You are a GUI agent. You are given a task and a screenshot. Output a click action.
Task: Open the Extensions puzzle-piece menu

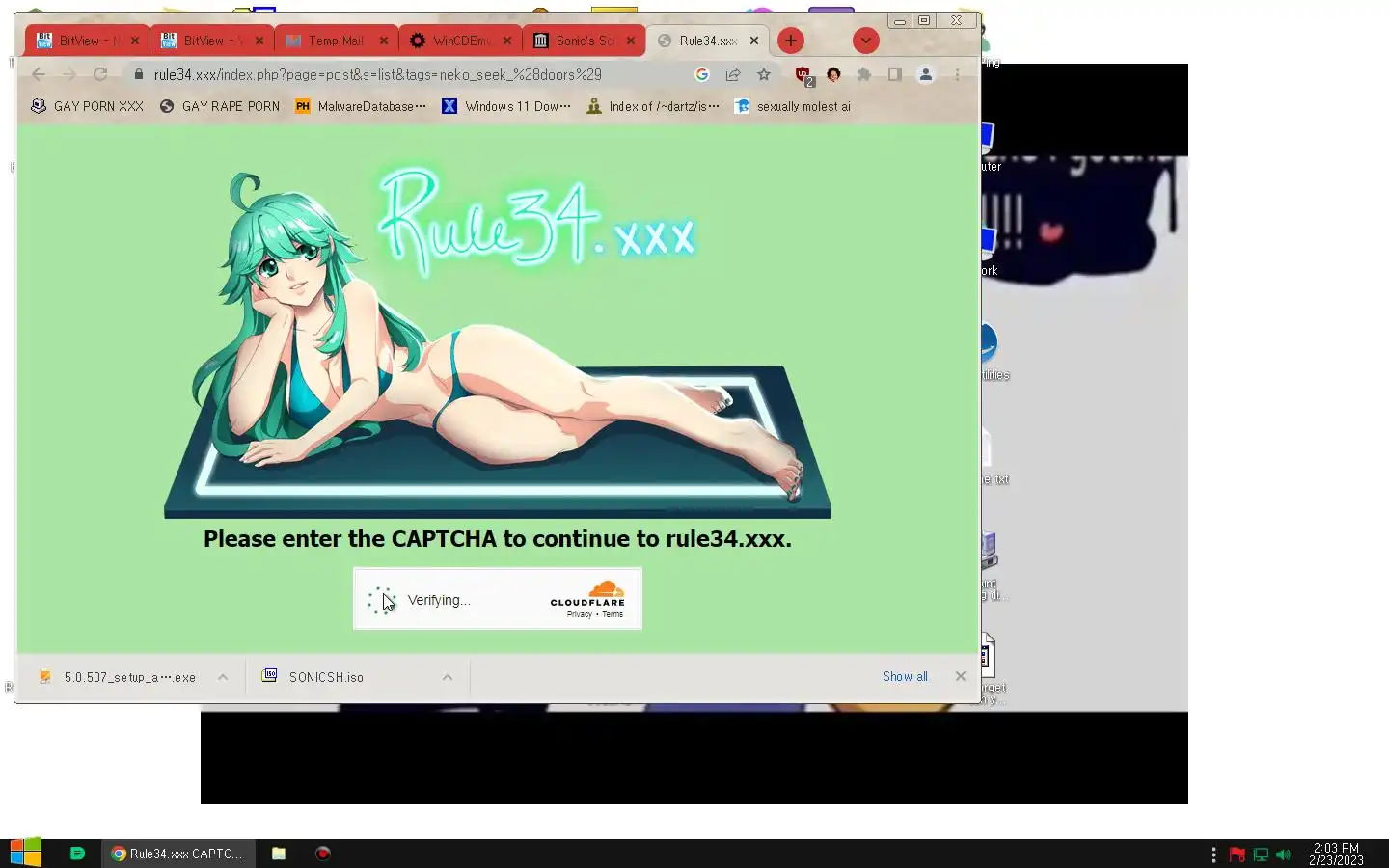[x=864, y=74]
